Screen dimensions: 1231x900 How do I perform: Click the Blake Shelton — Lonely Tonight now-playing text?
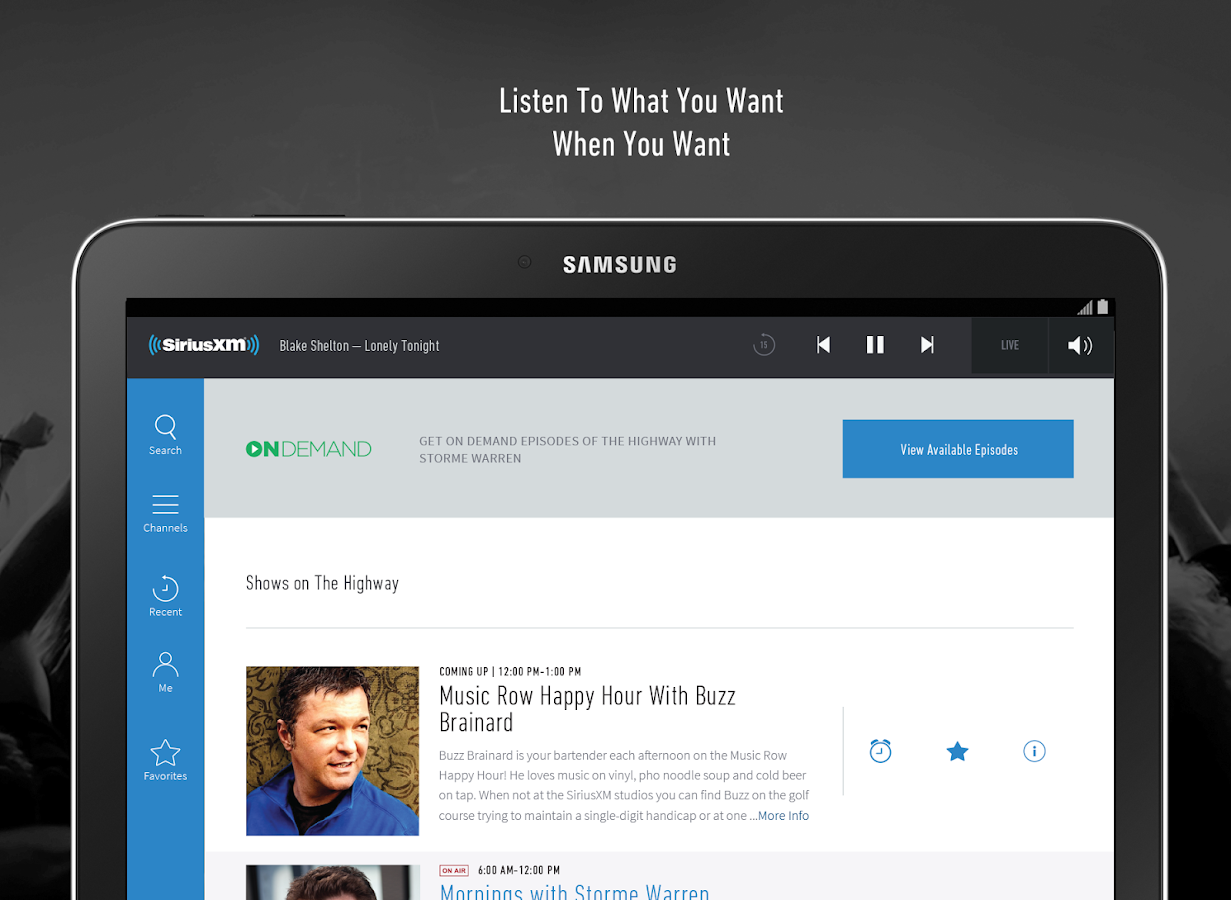[x=359, y=346]
